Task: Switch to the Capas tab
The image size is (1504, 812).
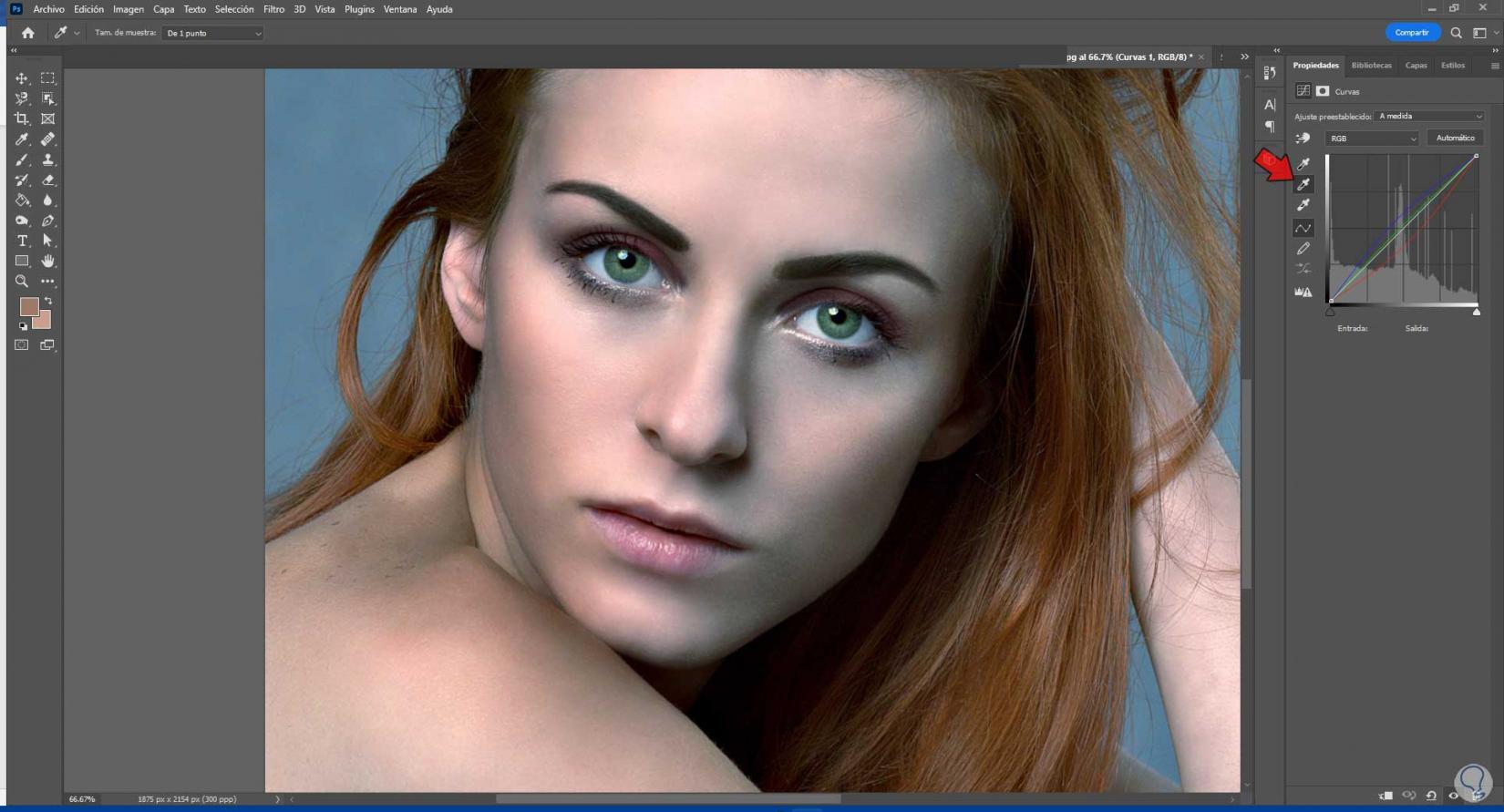Action: [x=1416, y=66]
